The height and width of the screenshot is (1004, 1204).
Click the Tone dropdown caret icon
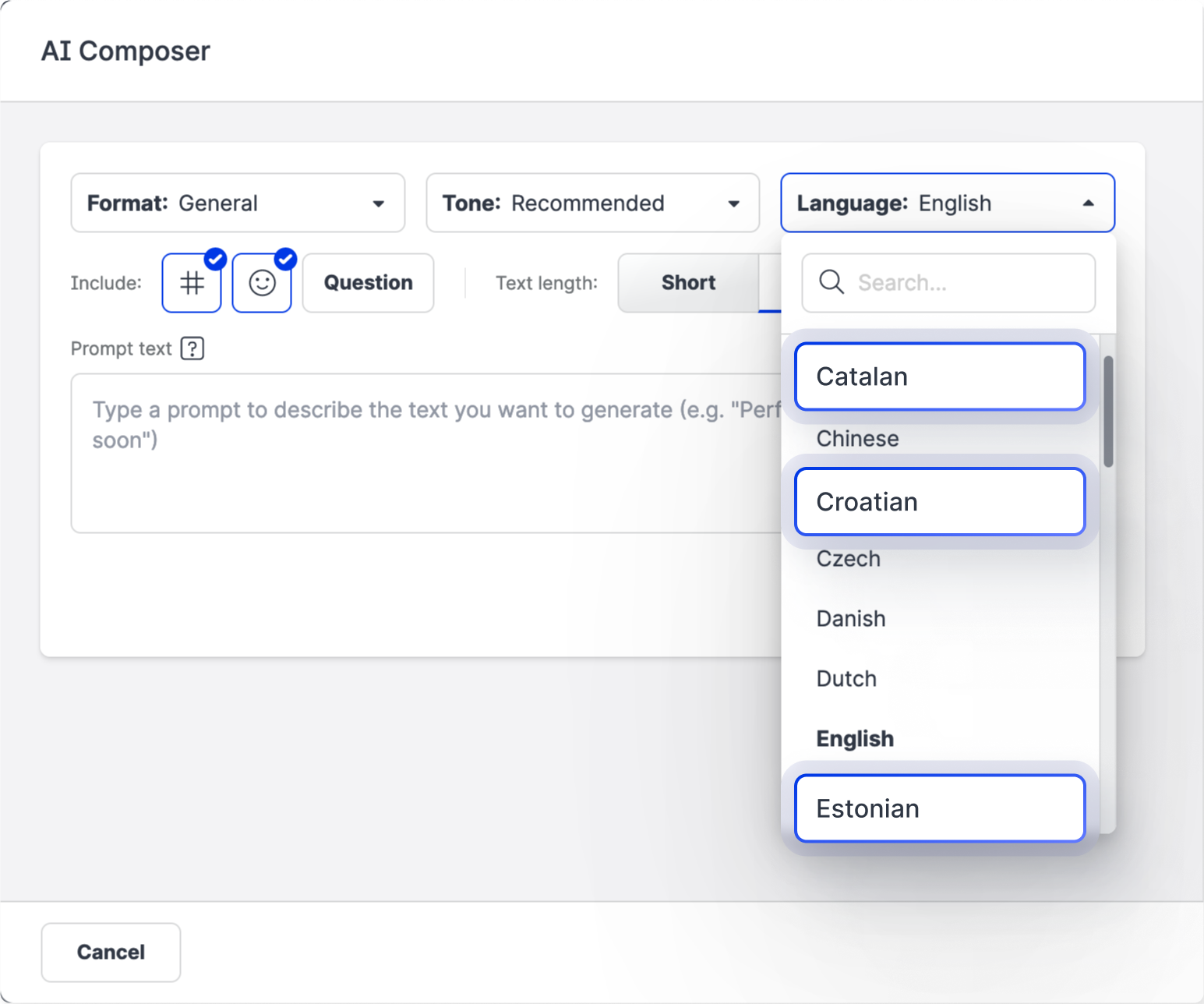[x=733, y=204]
